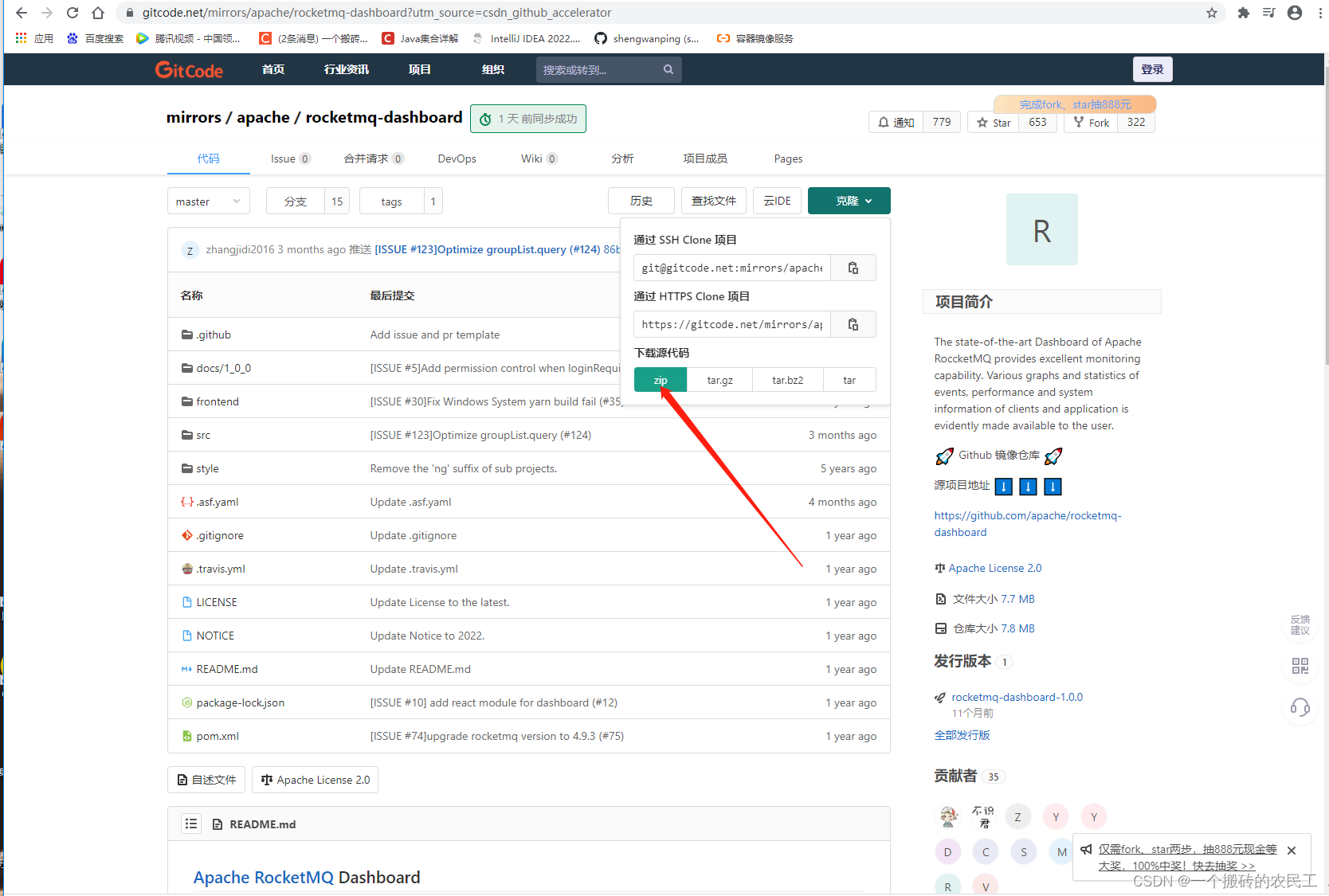The width and height of the screenshot is (1329, 896).
Task: Expand the 克隆 clone dropdown button
Action: tap(849, 201)
